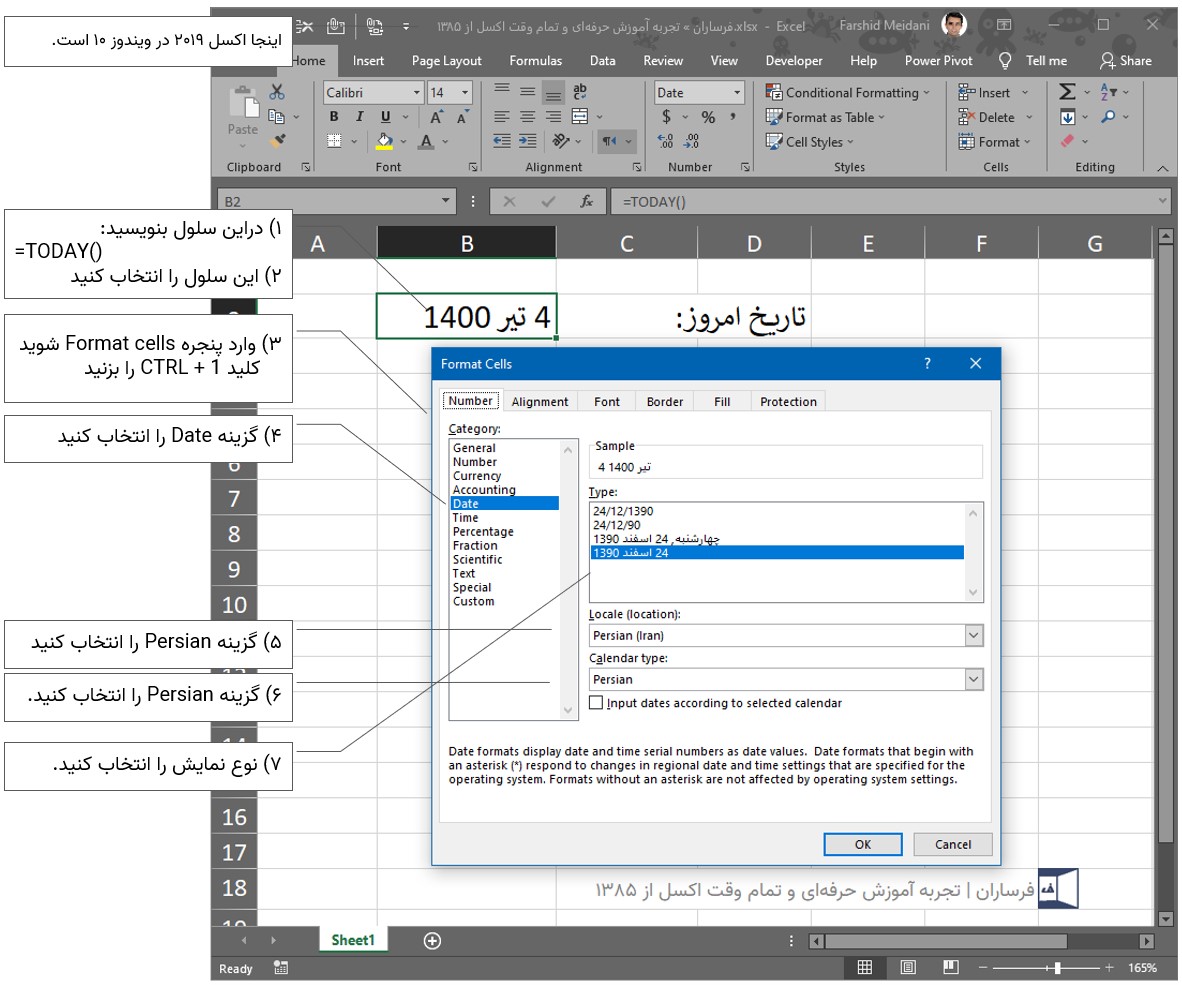Click the Share button

[x=1125, y=60]
